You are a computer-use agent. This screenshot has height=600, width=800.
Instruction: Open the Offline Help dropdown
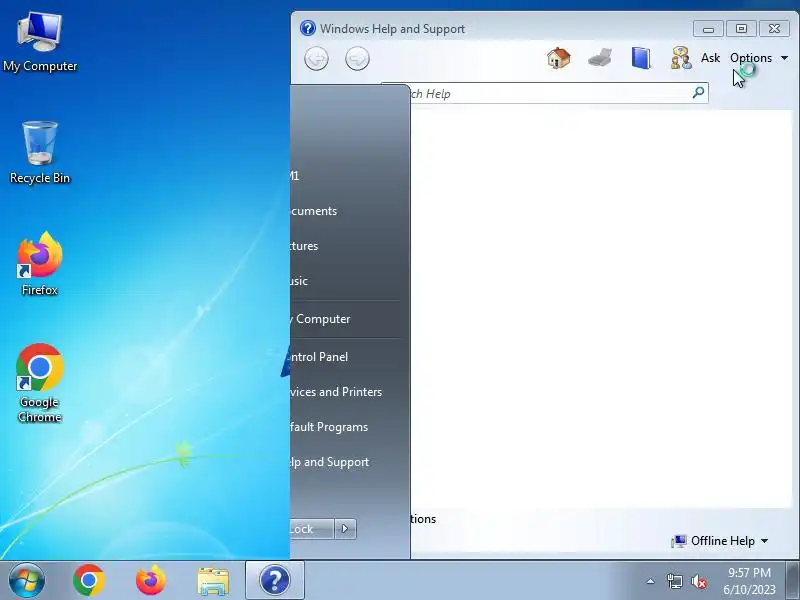pos(720,541)
